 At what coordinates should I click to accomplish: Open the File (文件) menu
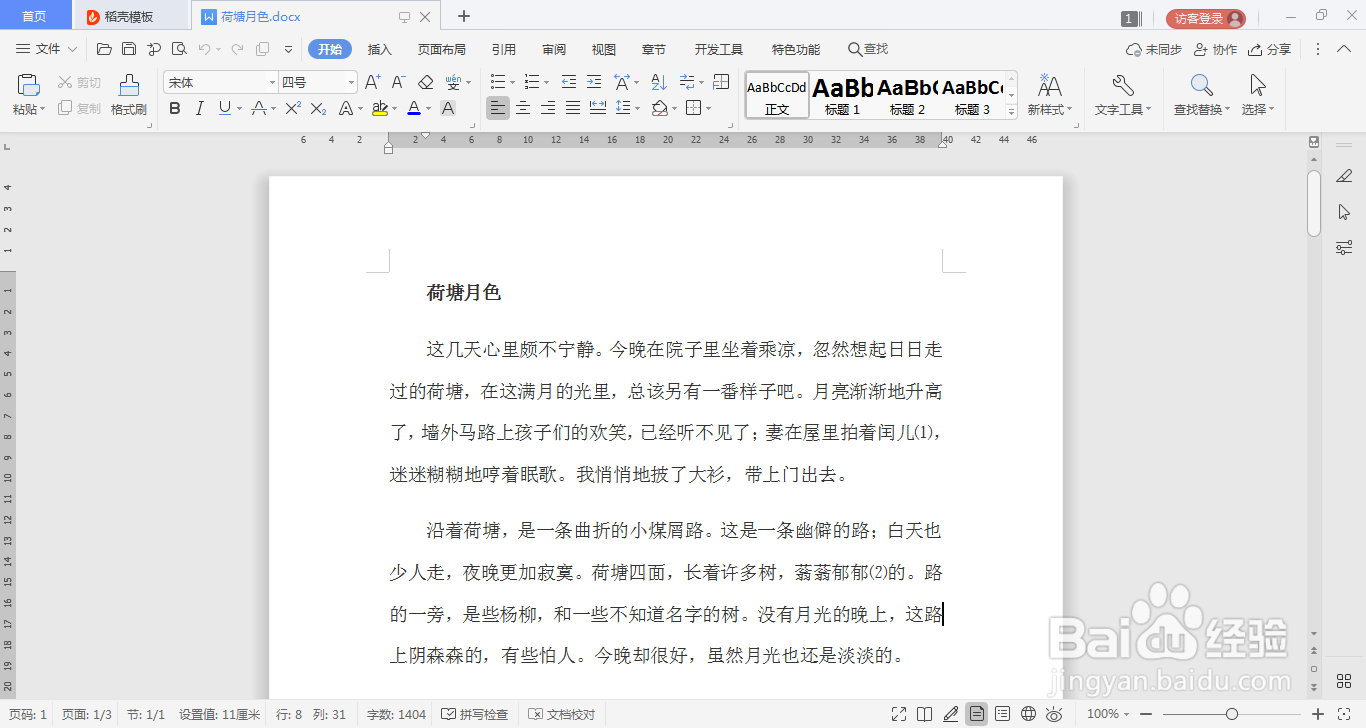pos(47,49)
